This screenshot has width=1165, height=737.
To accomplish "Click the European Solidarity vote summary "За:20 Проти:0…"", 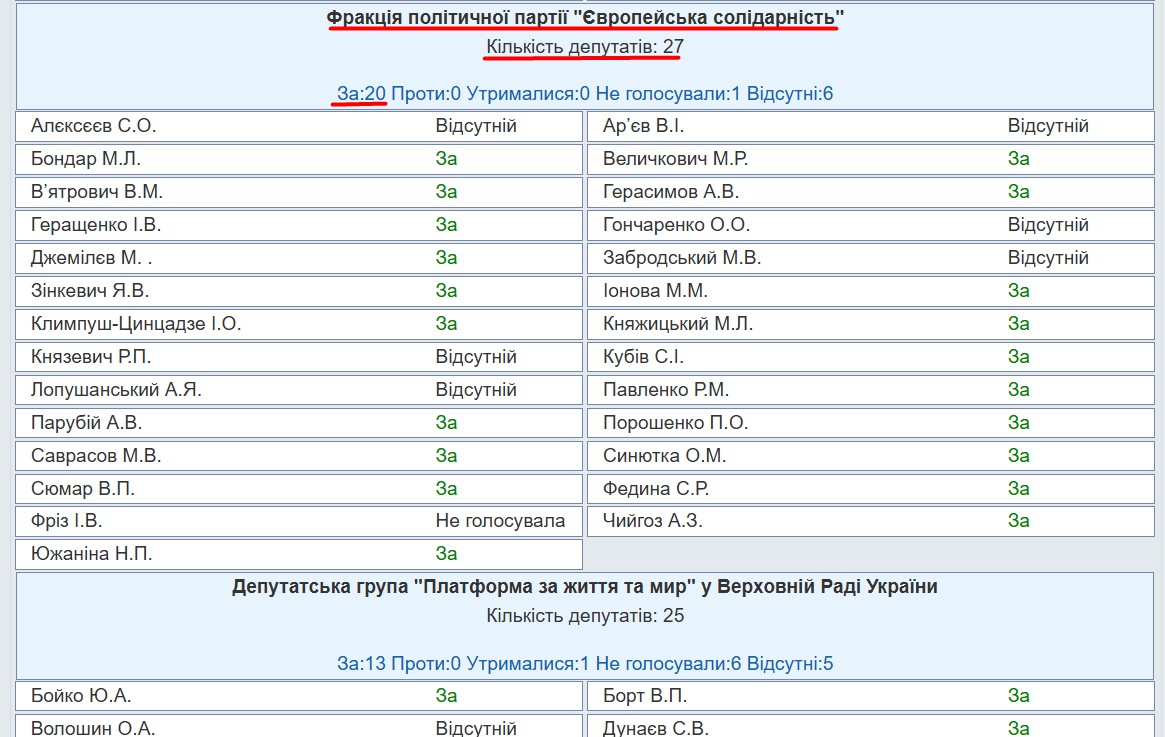I will 585,94.
